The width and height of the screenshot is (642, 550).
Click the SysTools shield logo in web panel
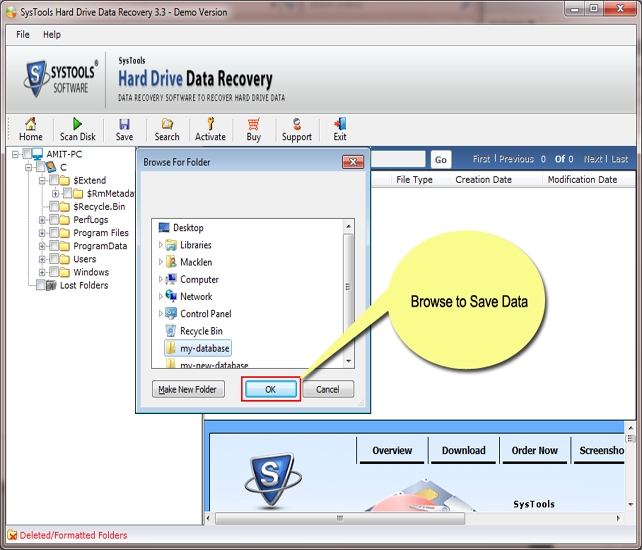[x=273, y=479]
